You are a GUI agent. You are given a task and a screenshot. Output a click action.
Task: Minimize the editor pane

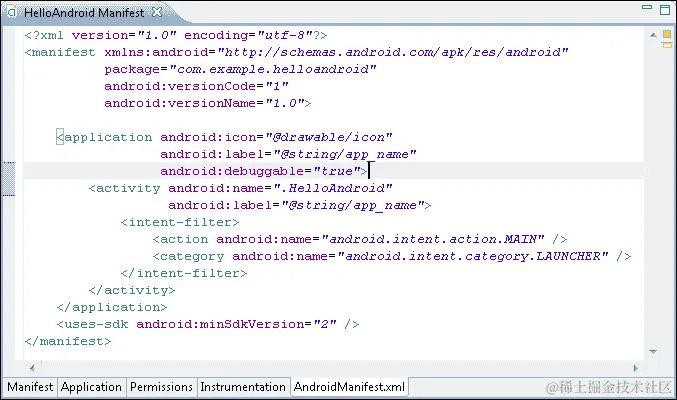tap(647, 7)
